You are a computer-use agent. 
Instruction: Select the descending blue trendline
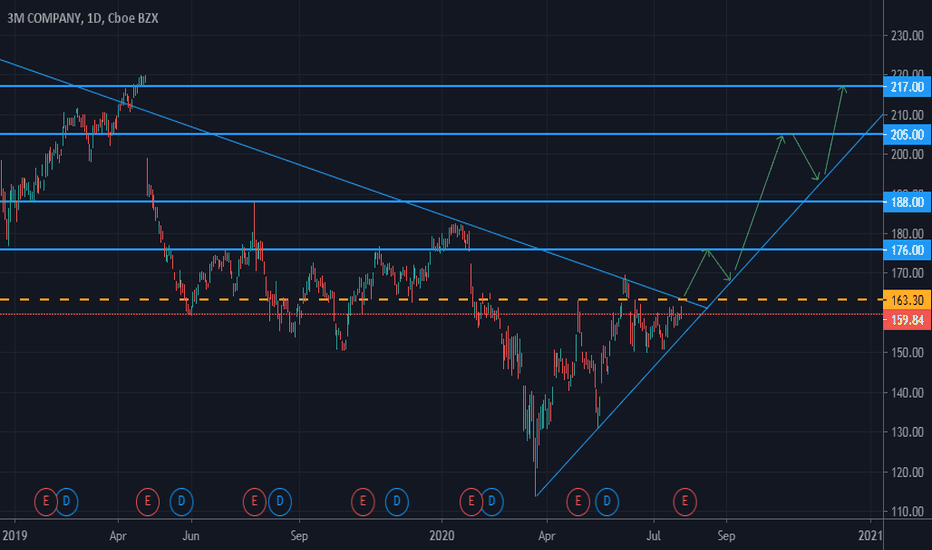point(354,184)
